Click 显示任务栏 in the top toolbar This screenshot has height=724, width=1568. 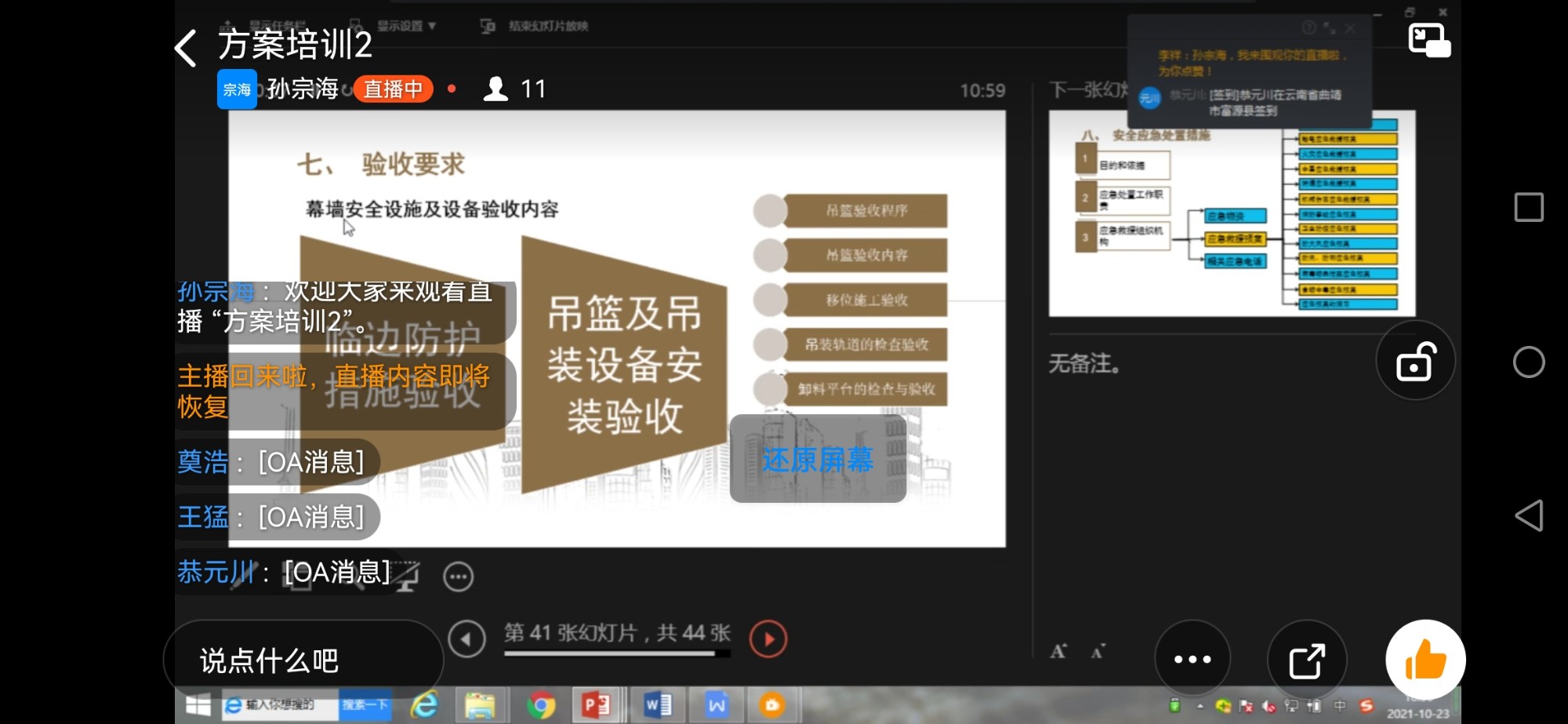pyautogui.click(x=276, y=26)
